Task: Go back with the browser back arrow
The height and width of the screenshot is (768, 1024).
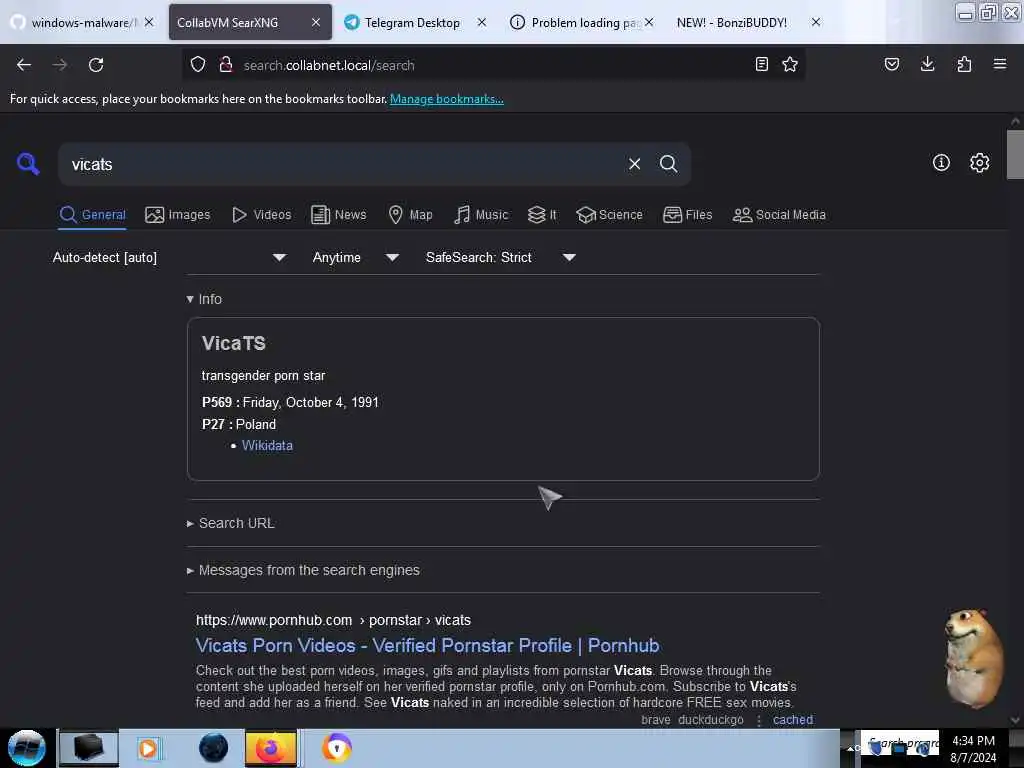Action: tap(24, 65)
